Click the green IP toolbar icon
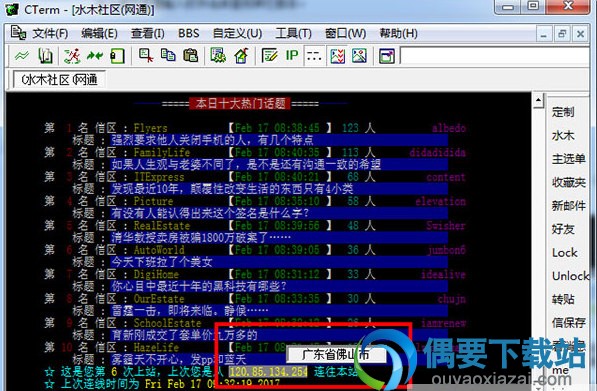This screenshot has width=597, height=391. coord(292,56)
